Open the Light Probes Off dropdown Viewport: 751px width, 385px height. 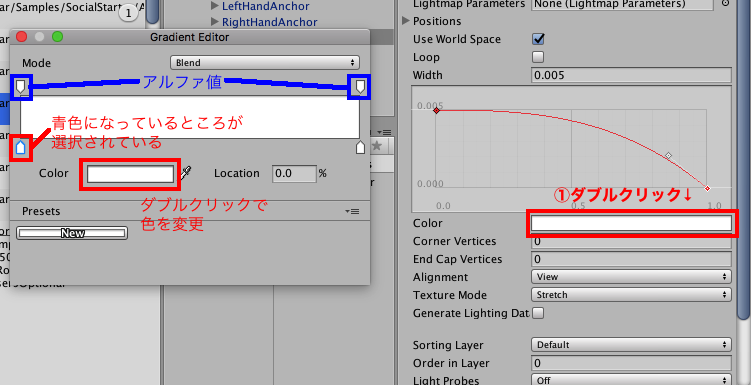pos(631,380)
